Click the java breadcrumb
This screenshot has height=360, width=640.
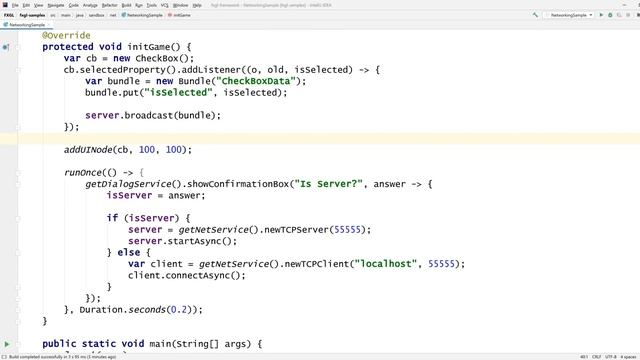coord(80,15)
